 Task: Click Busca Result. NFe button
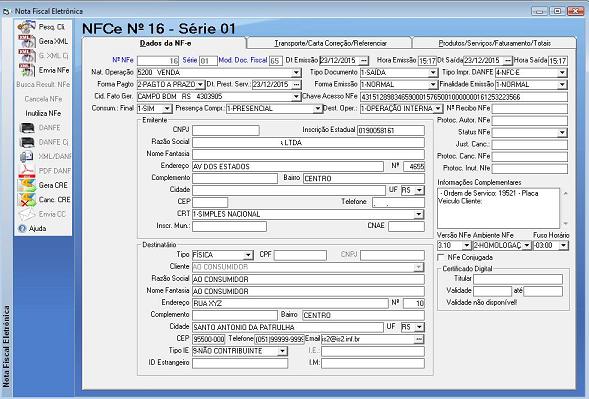point(43,85)
